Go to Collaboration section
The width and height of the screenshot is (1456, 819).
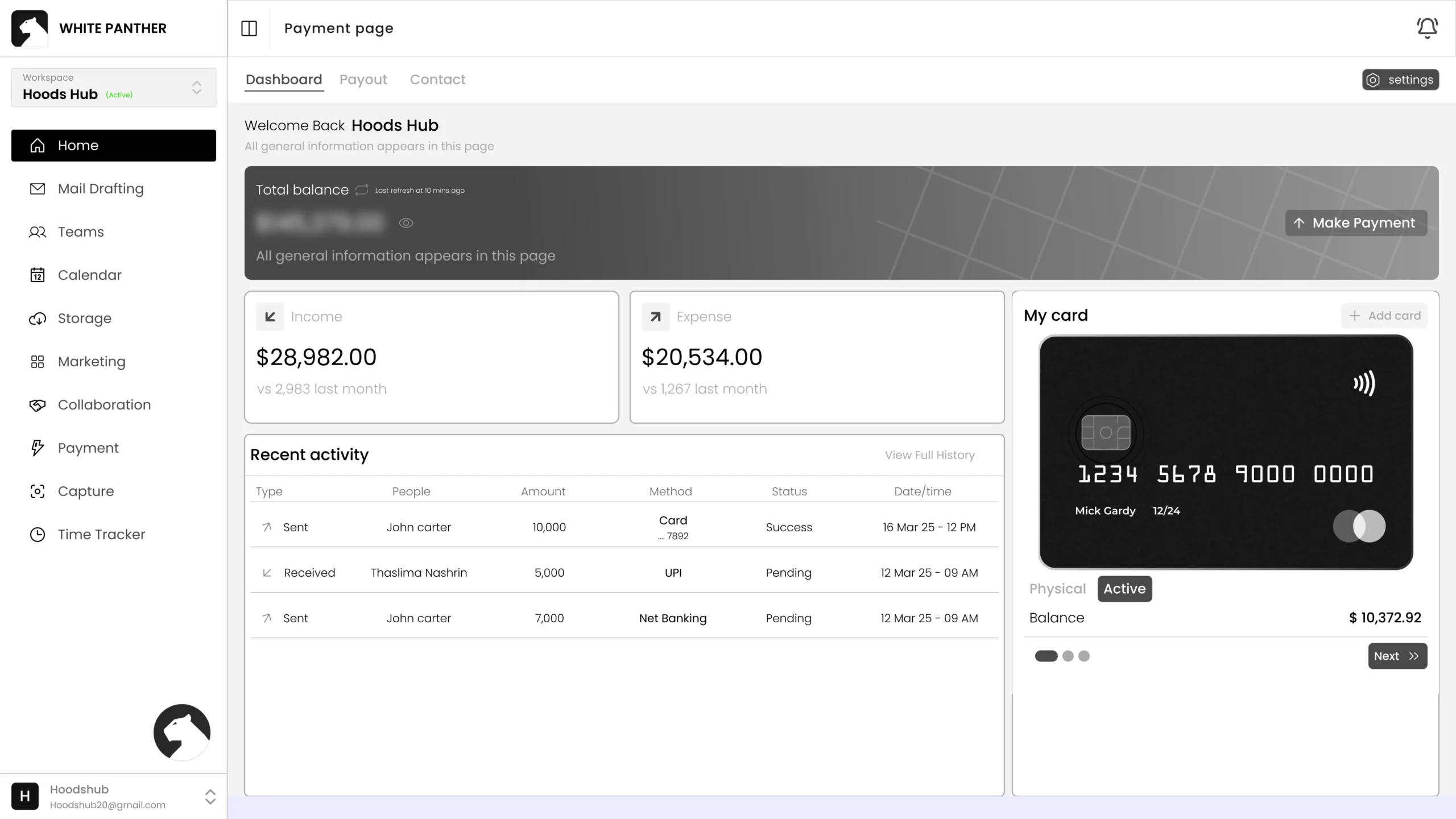[104, 405]
